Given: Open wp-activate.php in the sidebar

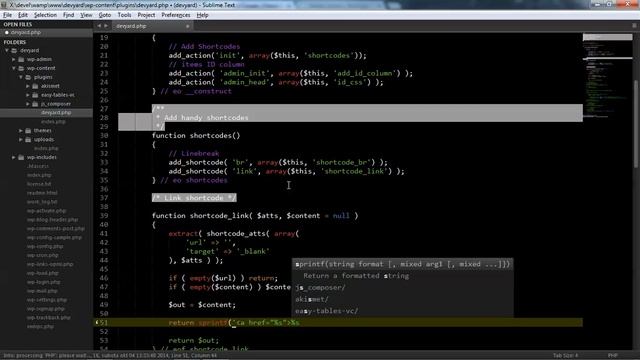Looking at the screenshot, I should 47,211.
